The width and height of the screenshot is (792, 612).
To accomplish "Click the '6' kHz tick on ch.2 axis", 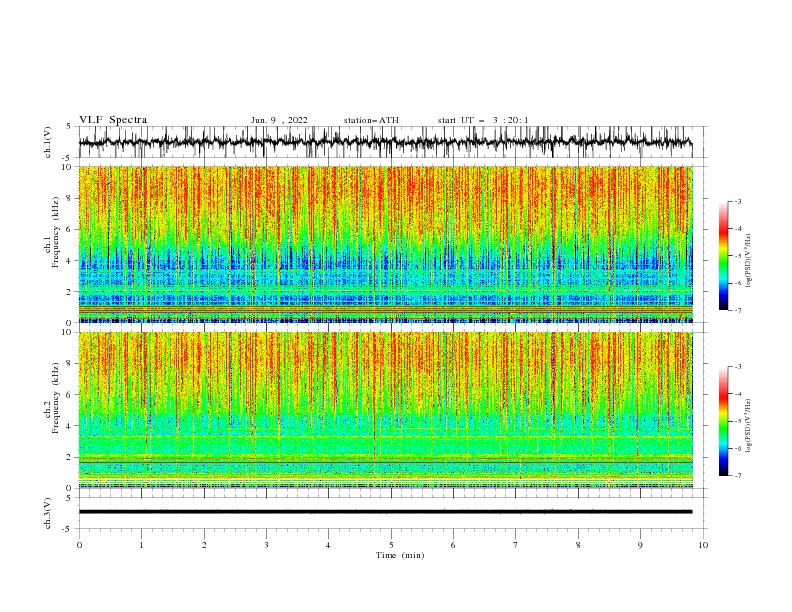I will coord(69,395).
